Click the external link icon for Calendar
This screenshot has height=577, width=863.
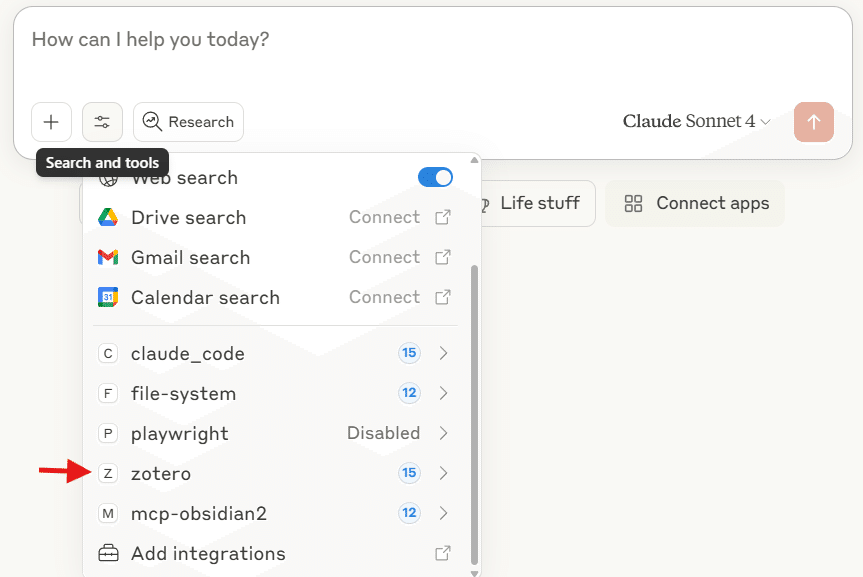pyautogui.click(x=443, y=297)
